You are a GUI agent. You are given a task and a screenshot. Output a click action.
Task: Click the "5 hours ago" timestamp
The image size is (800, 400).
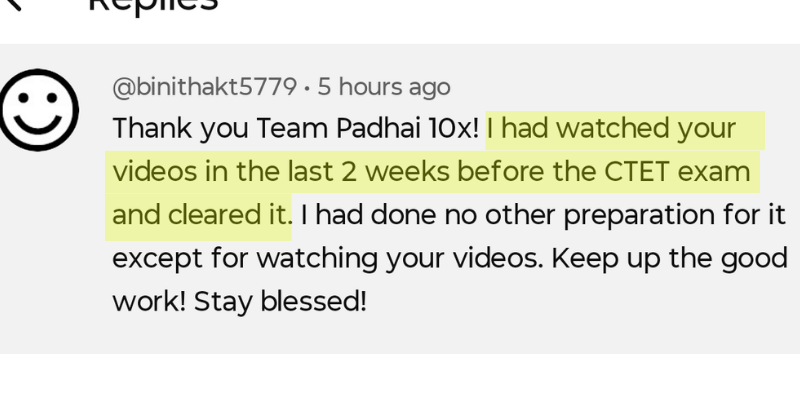(384, 87)
